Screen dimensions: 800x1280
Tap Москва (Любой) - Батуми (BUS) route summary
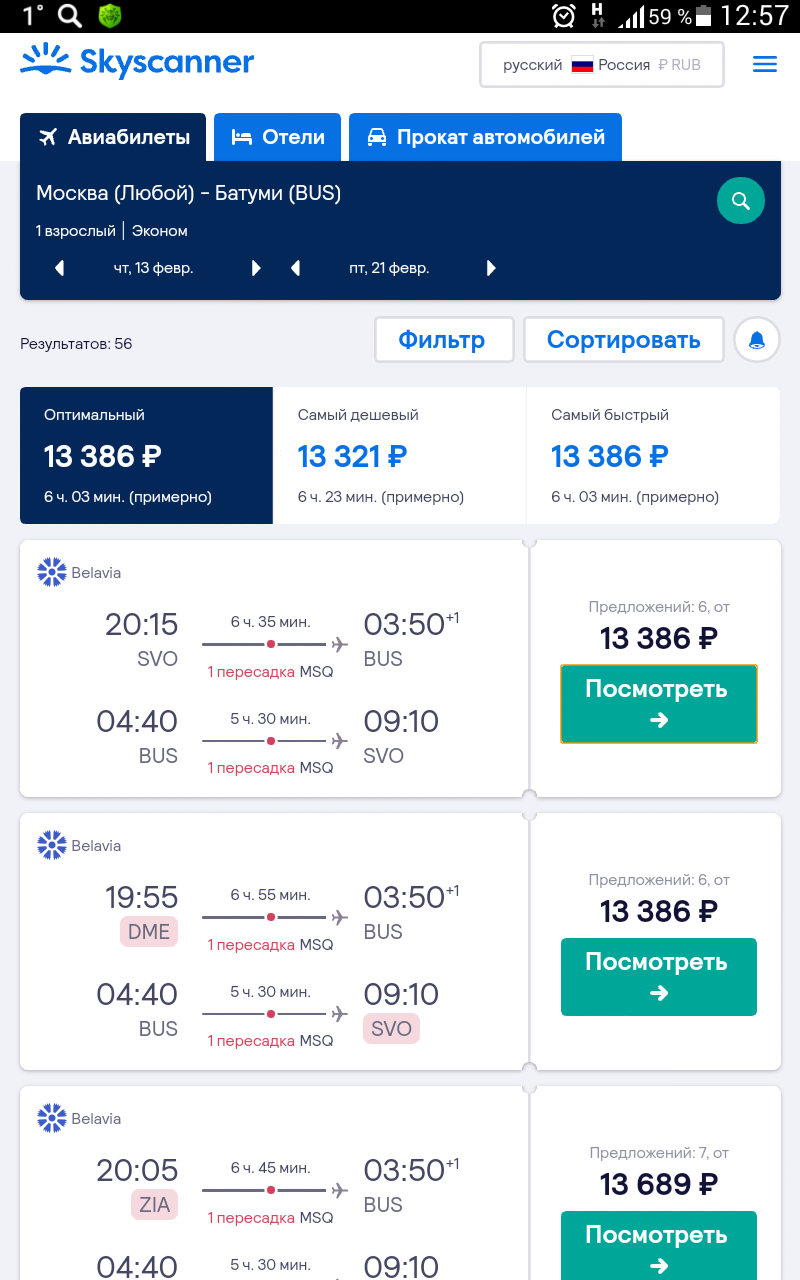(x=189, y=193)
